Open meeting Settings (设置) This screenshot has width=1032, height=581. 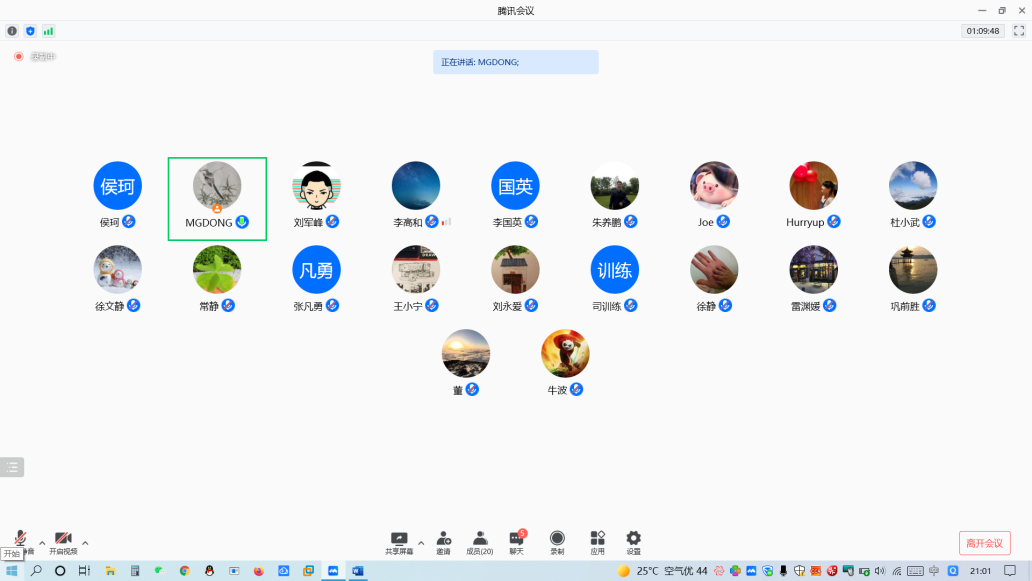point(633,542)
